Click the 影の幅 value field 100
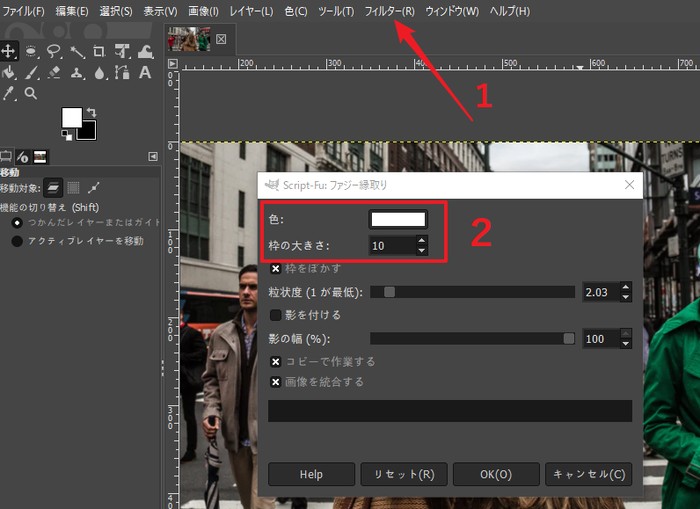Image resolution: width=700 pixels, height=509 pixels. point(601,339)
